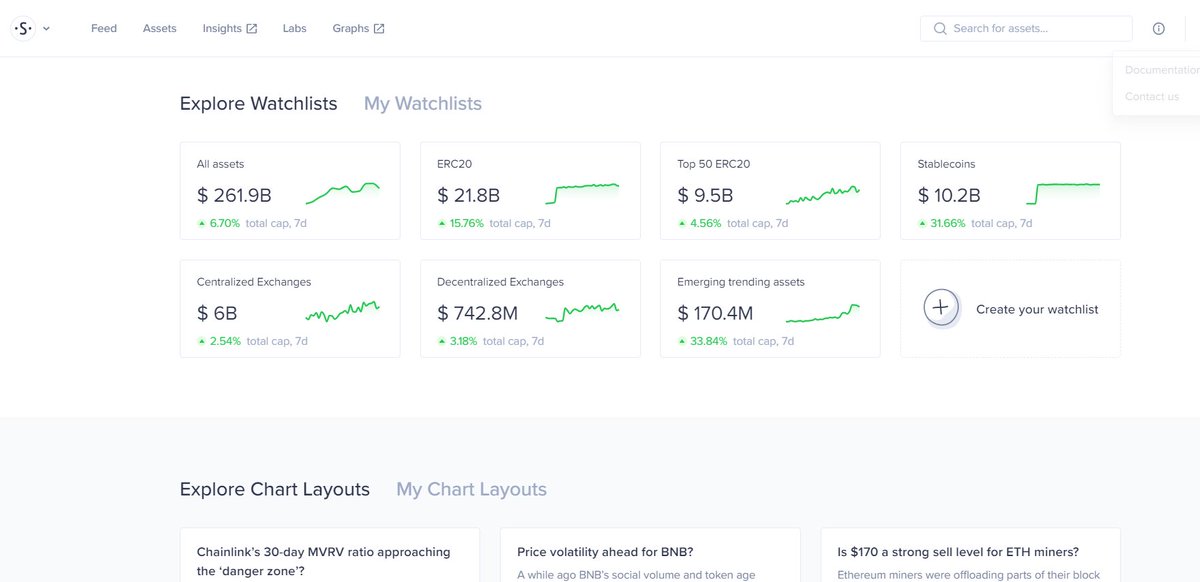Open the Feed page
The height and width of the screenshot is (582, 1200).
tap(104, 29)
